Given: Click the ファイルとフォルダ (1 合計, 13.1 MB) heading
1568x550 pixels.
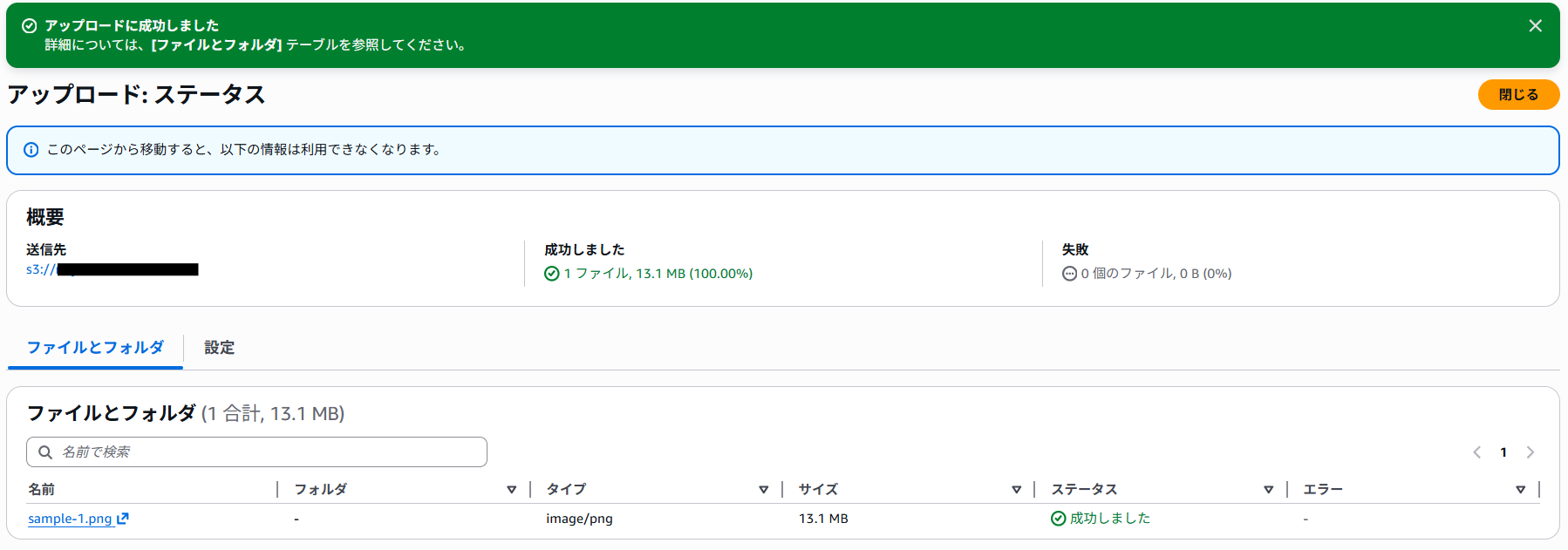Looking at the screenshot, I should click(186, 413).
